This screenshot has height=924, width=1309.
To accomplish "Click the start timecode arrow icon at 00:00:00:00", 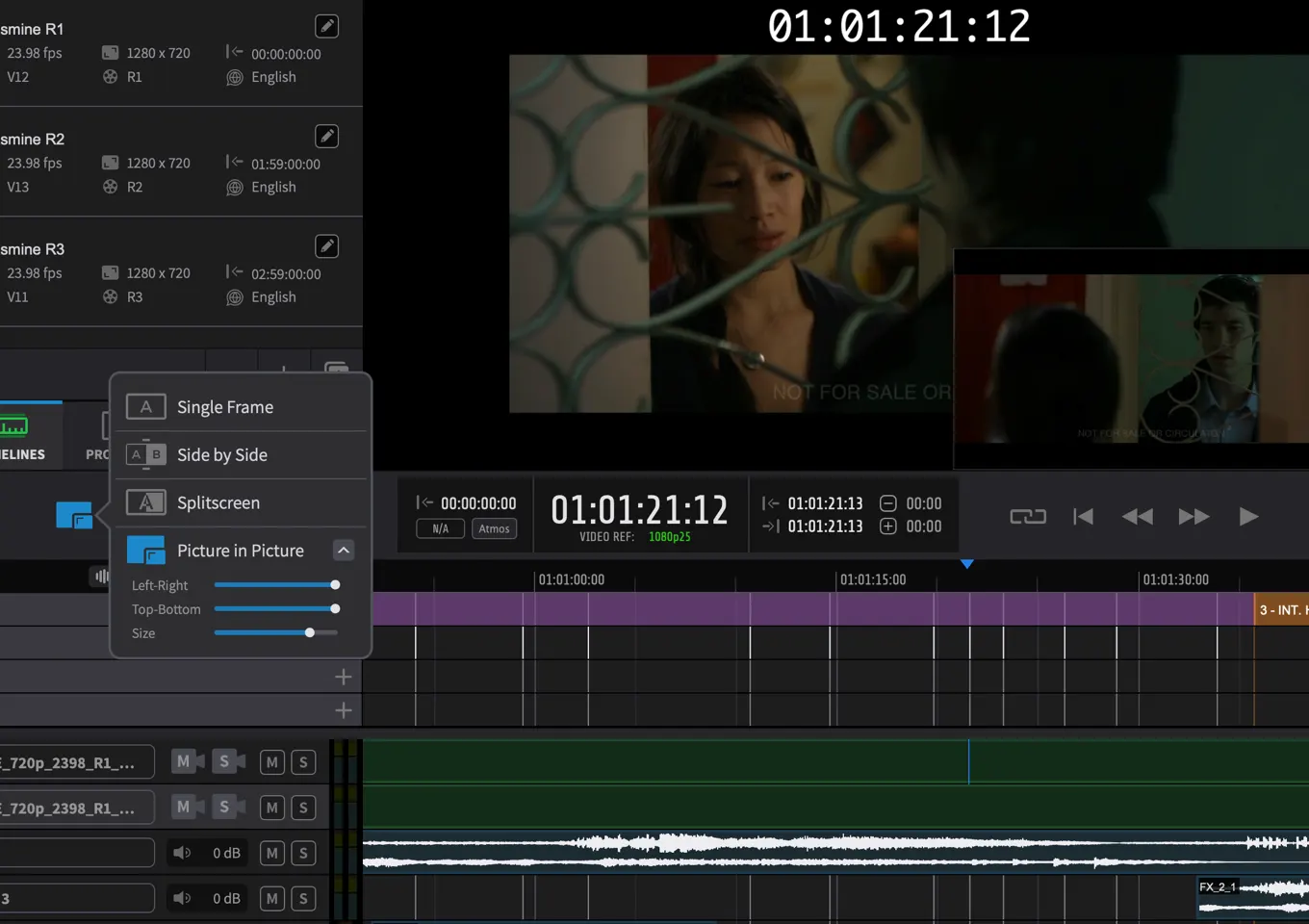I will tap(424, 502).
